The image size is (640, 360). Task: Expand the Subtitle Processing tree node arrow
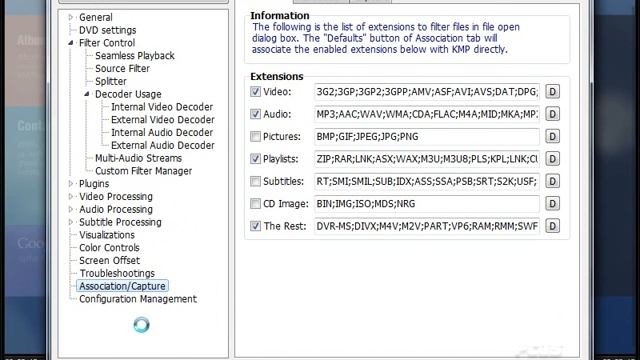pos(71,222)
